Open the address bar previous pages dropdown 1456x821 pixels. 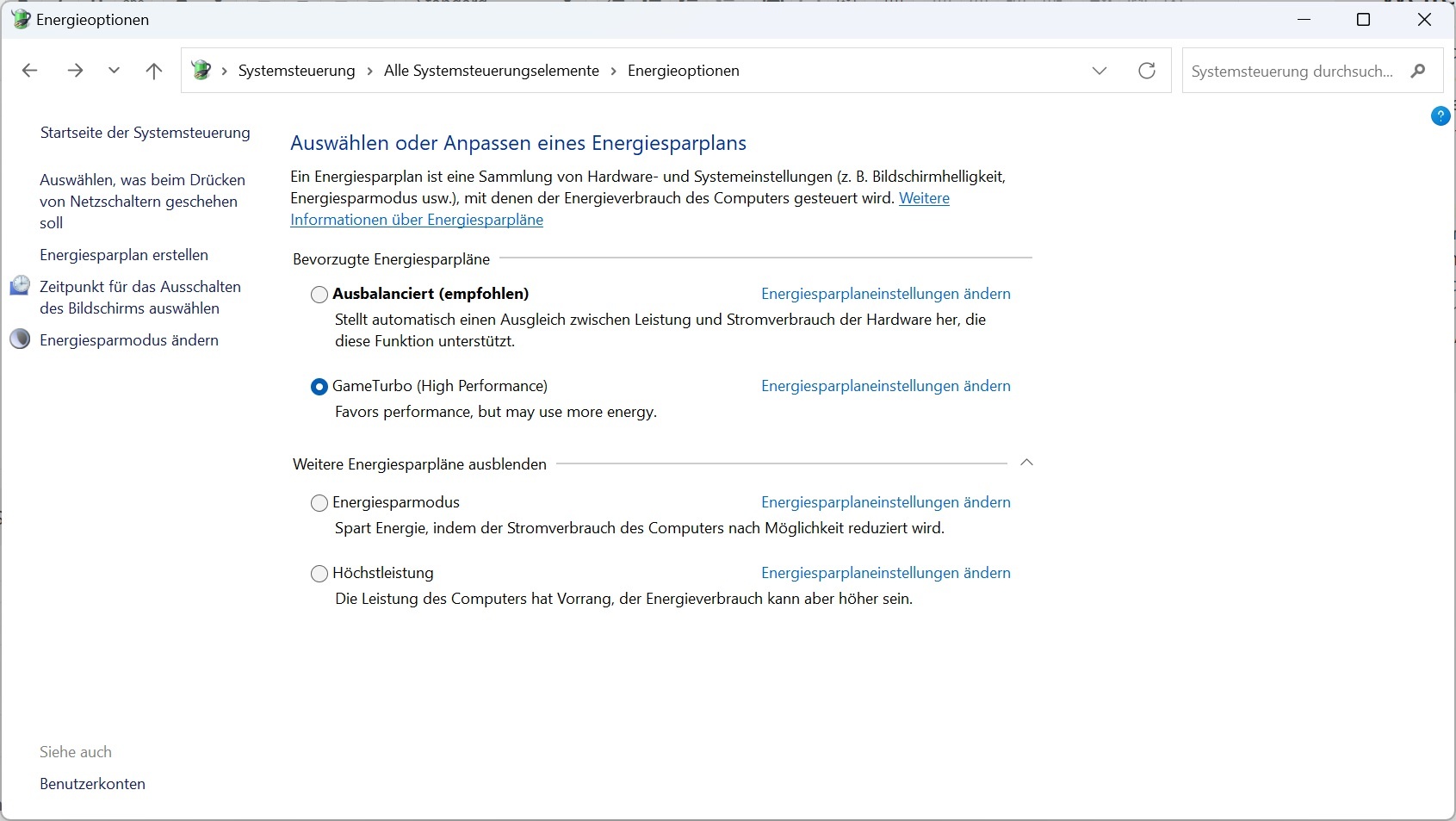tap(1100, 71)
